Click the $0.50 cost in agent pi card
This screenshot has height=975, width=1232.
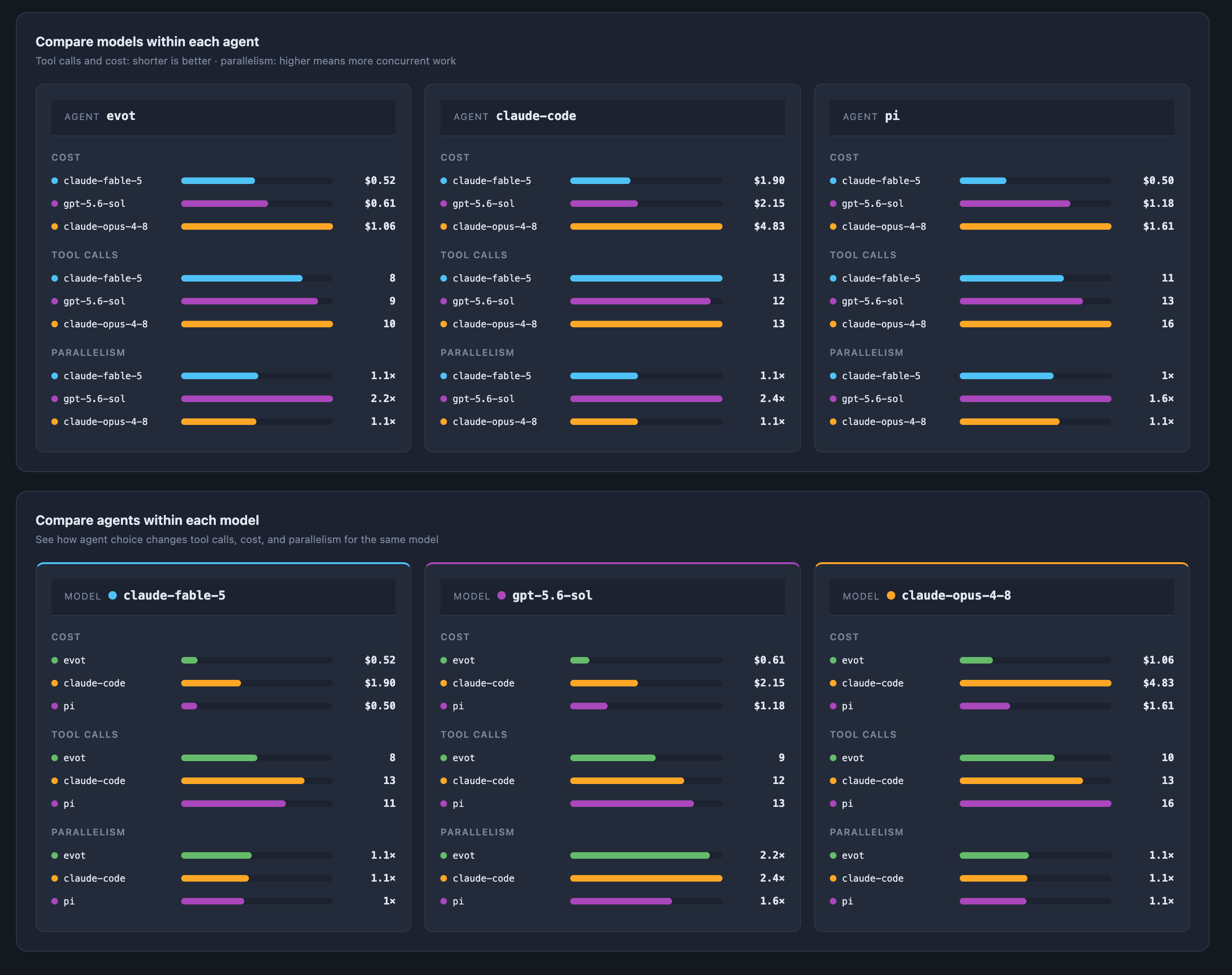[1158, 180]
